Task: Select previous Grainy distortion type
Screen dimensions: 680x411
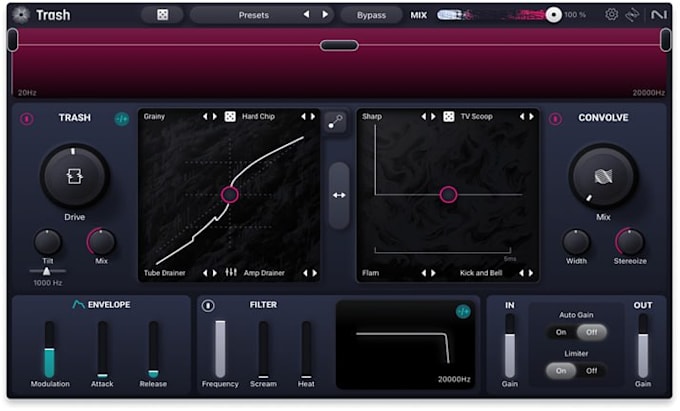Action: pos(205,116)
